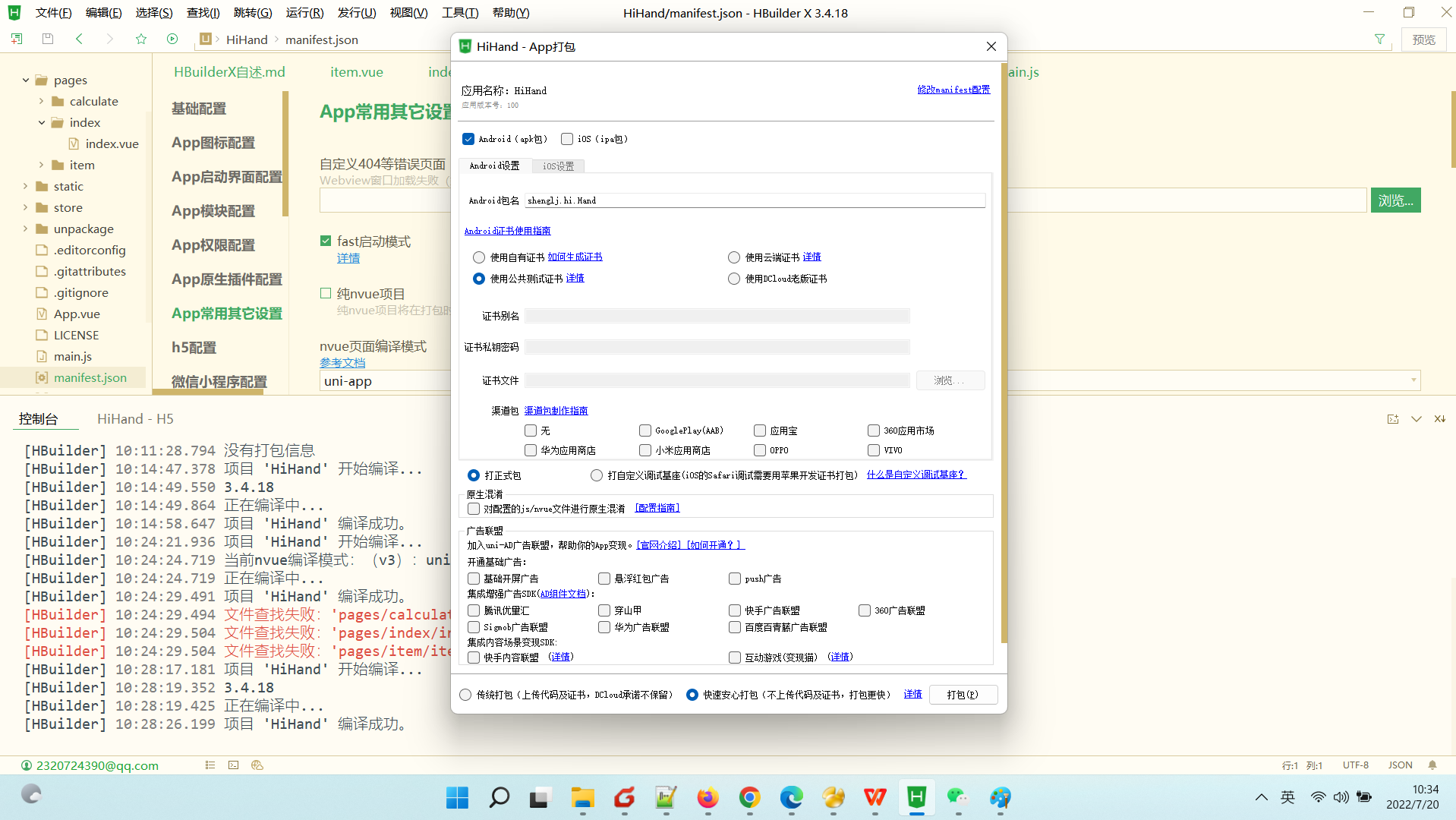
Task: Select 使用云端证书 radio button
Action: pyautogui.click(x=734, y=257)
